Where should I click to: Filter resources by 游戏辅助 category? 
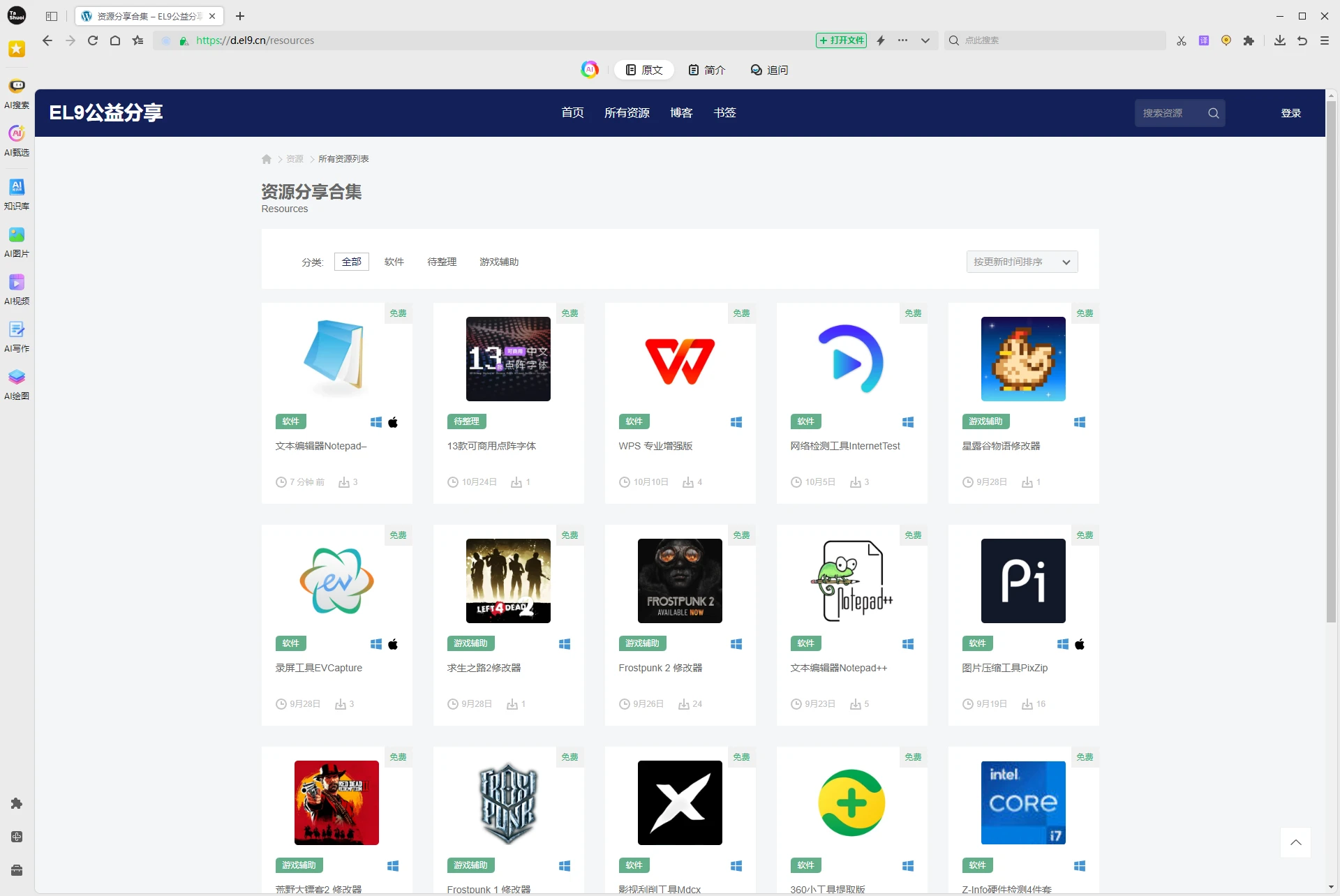pos(499,262)
